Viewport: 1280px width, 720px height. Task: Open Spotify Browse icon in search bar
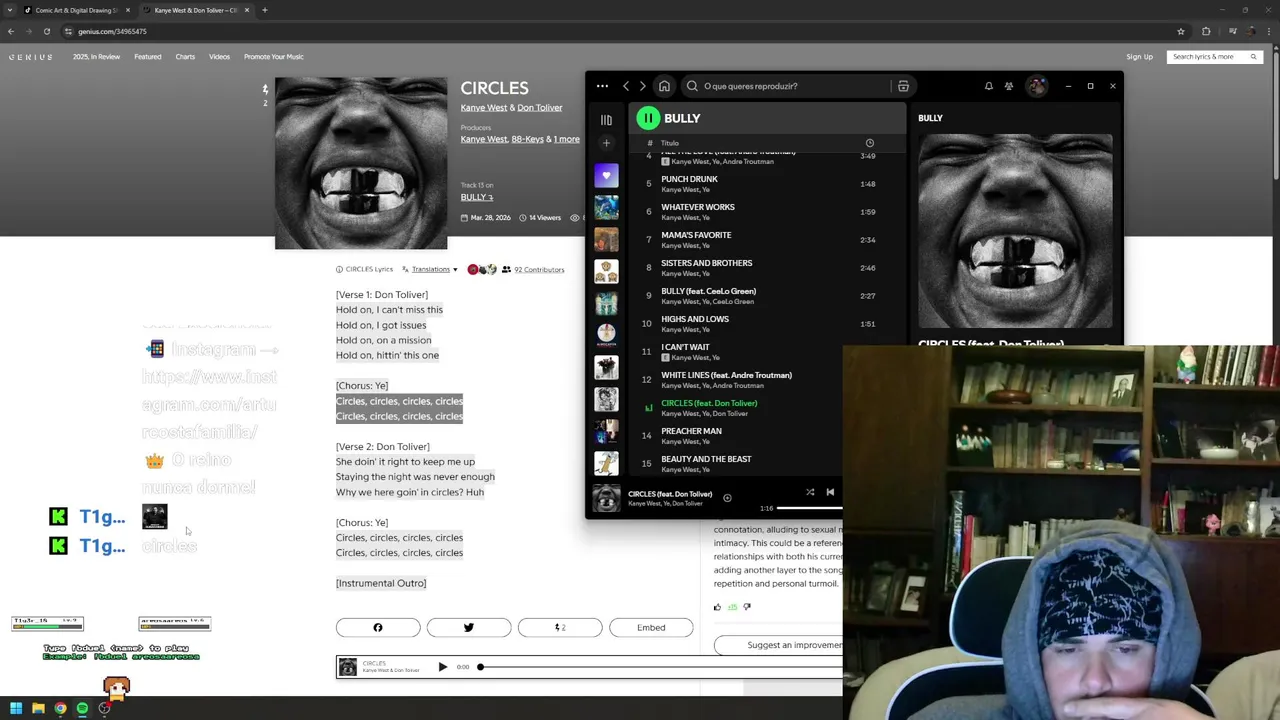click(903, 86)
